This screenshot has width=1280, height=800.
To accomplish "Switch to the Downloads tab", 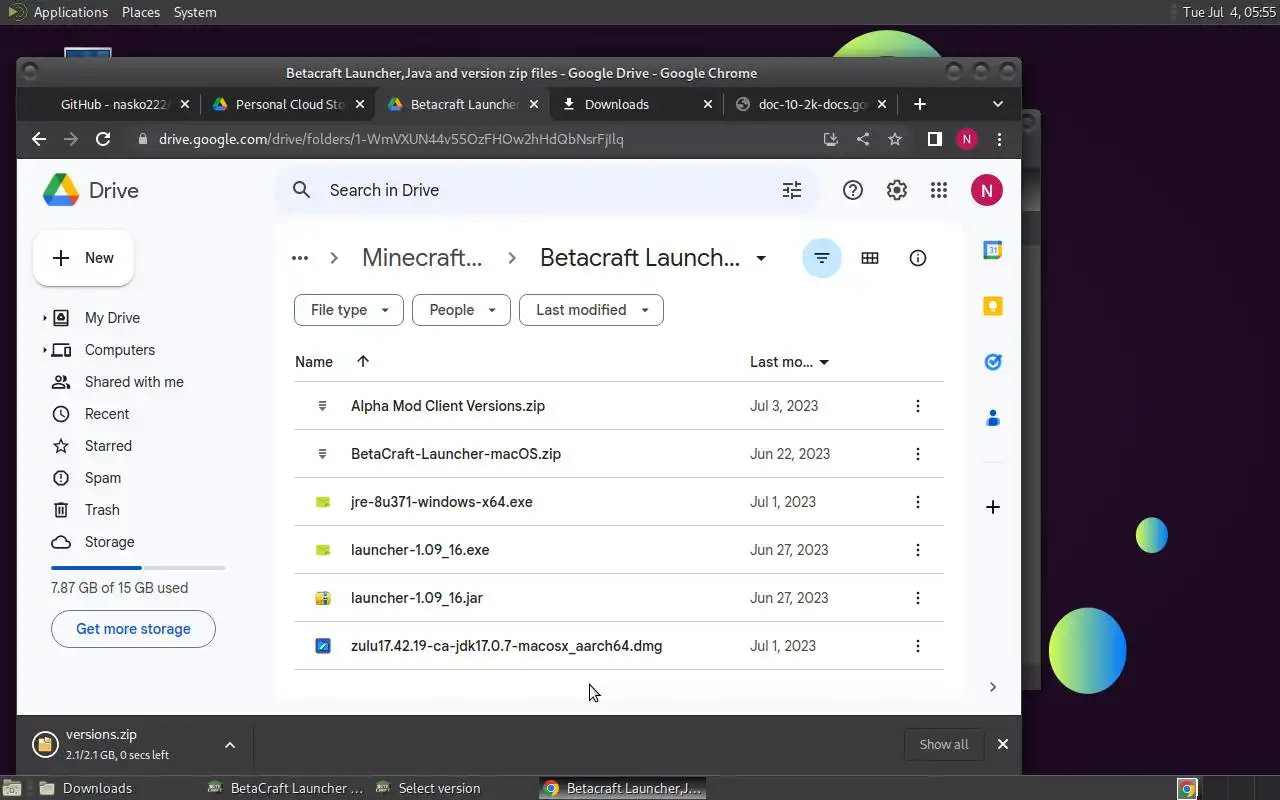I will click(x=637, y=104).
